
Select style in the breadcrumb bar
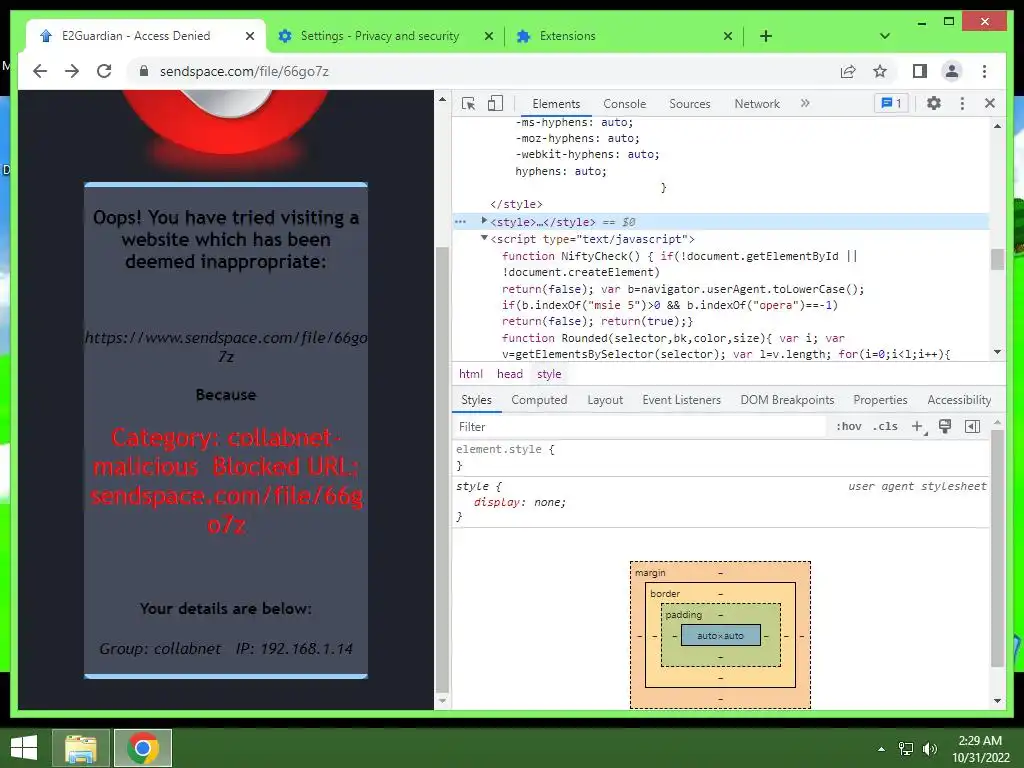click(x=549, y=374)
